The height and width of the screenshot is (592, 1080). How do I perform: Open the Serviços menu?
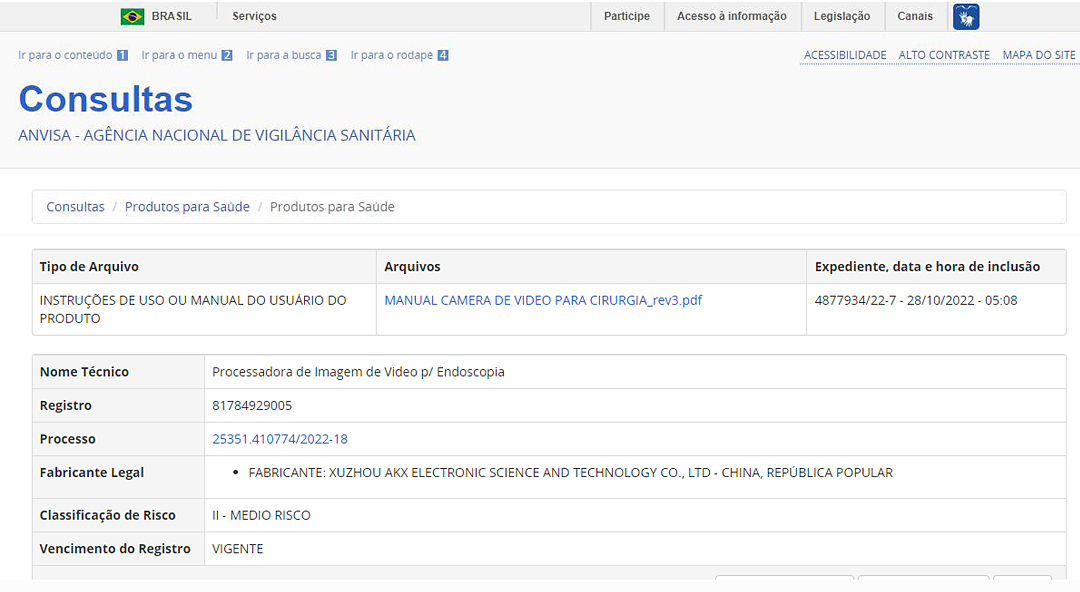254,16
